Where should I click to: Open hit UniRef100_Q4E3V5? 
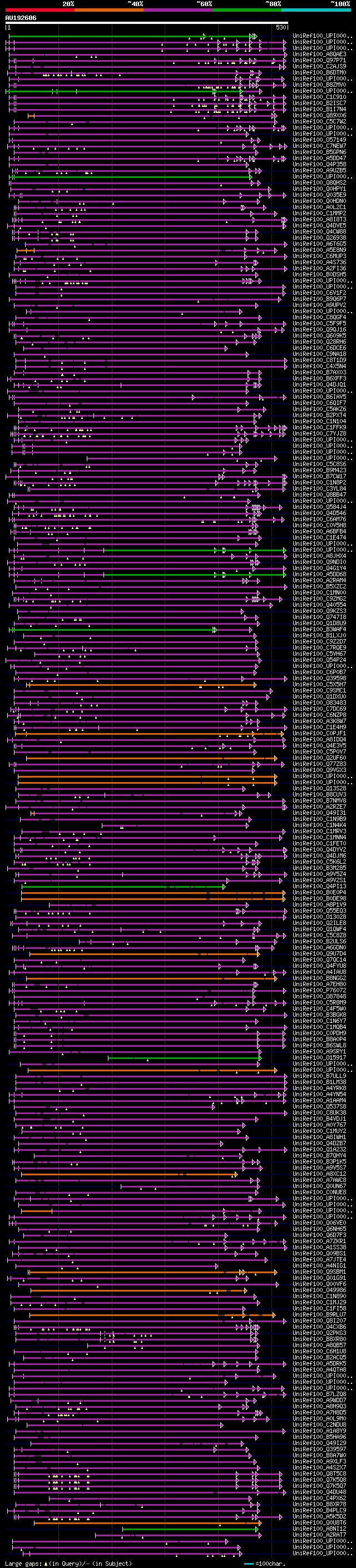tap(319, 746)
